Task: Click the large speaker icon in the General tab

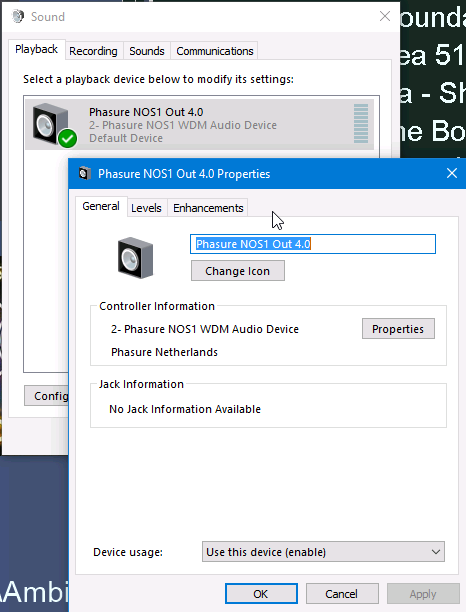Action: (135, 258)
